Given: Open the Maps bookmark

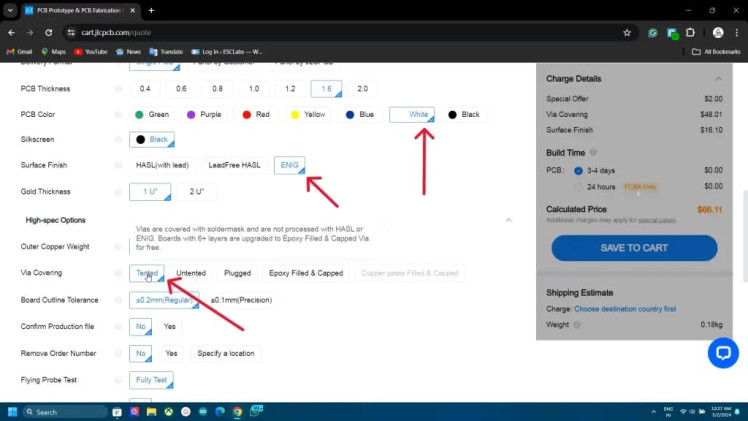Looking at the screenshot, I should point(53,51).
